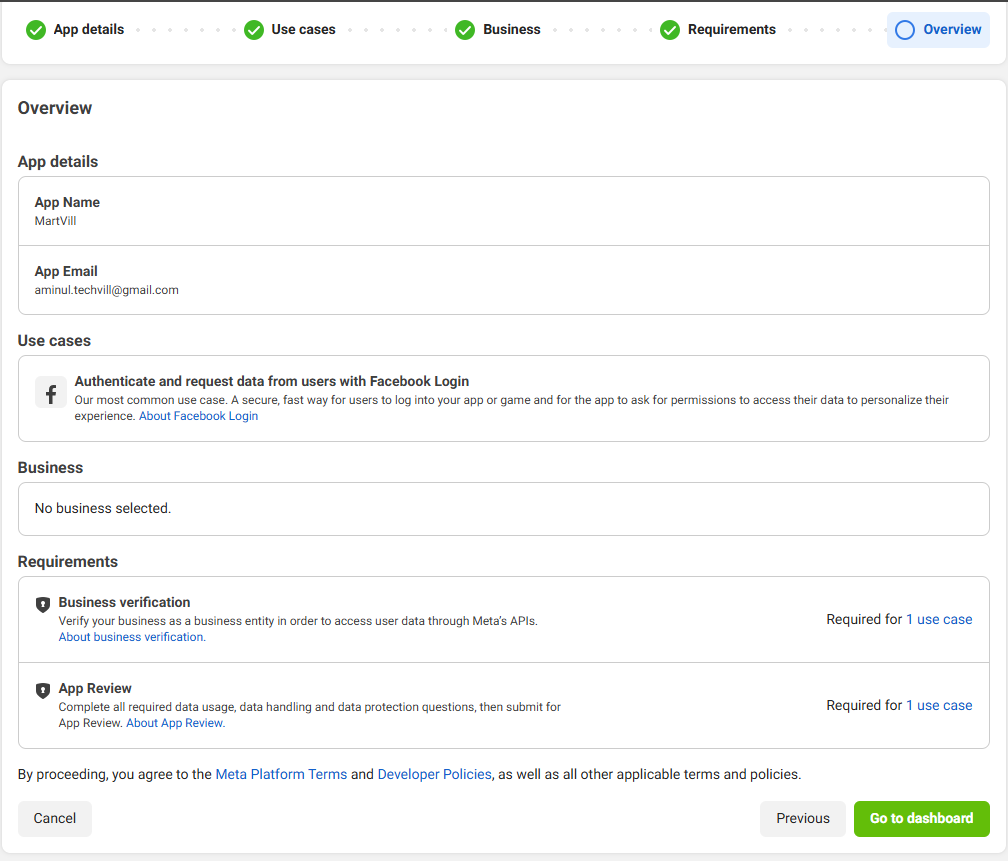
Task: Open the Requirements step
Action: point(731,30)
